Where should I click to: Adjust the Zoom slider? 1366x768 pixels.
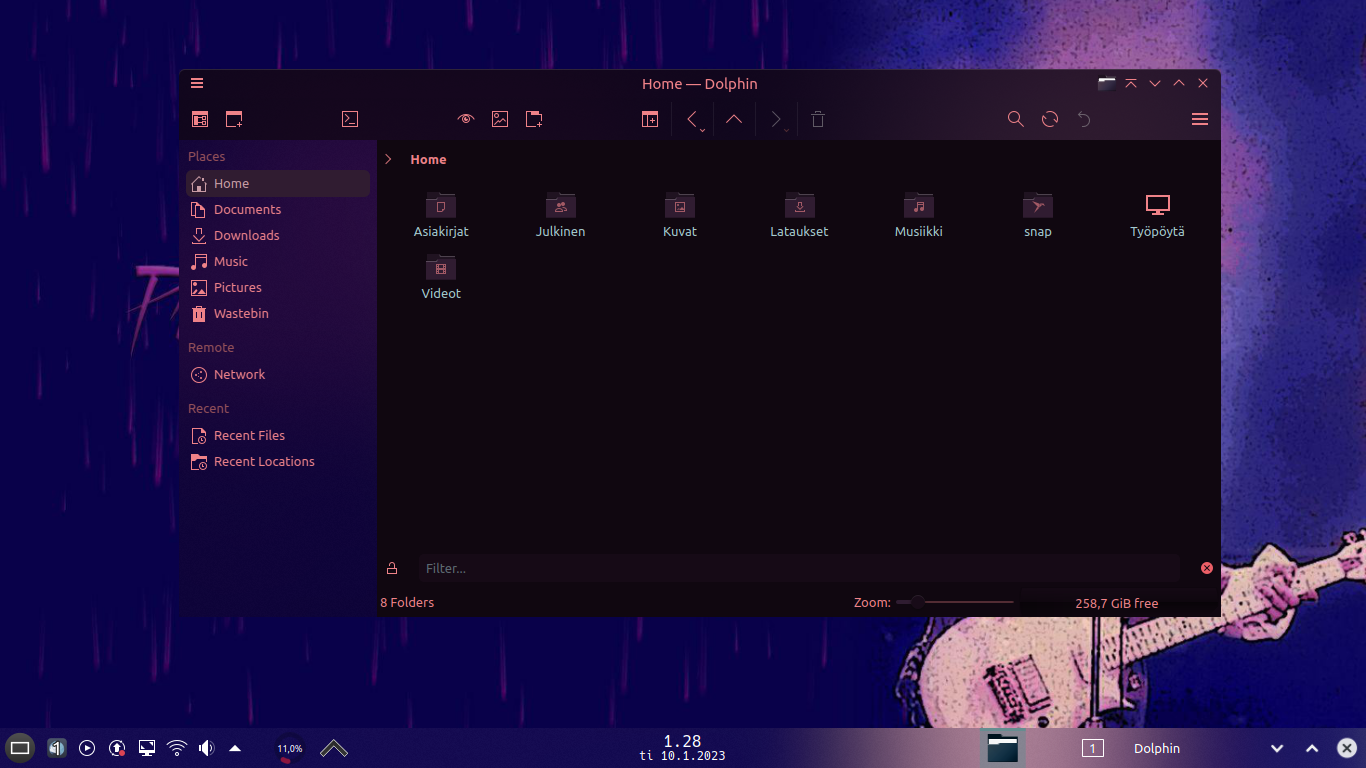[955, 602]
